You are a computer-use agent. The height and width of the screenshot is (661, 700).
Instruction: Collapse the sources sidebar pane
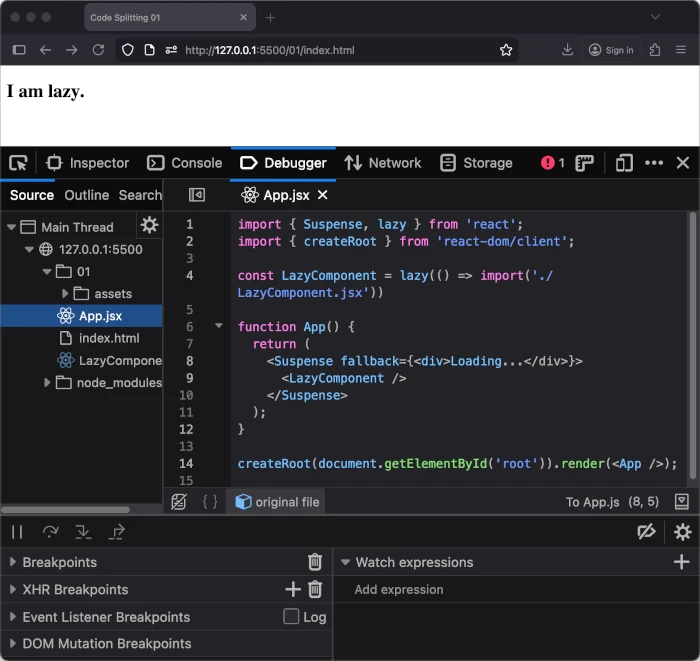pyautogui.click(x=197, y=195)
